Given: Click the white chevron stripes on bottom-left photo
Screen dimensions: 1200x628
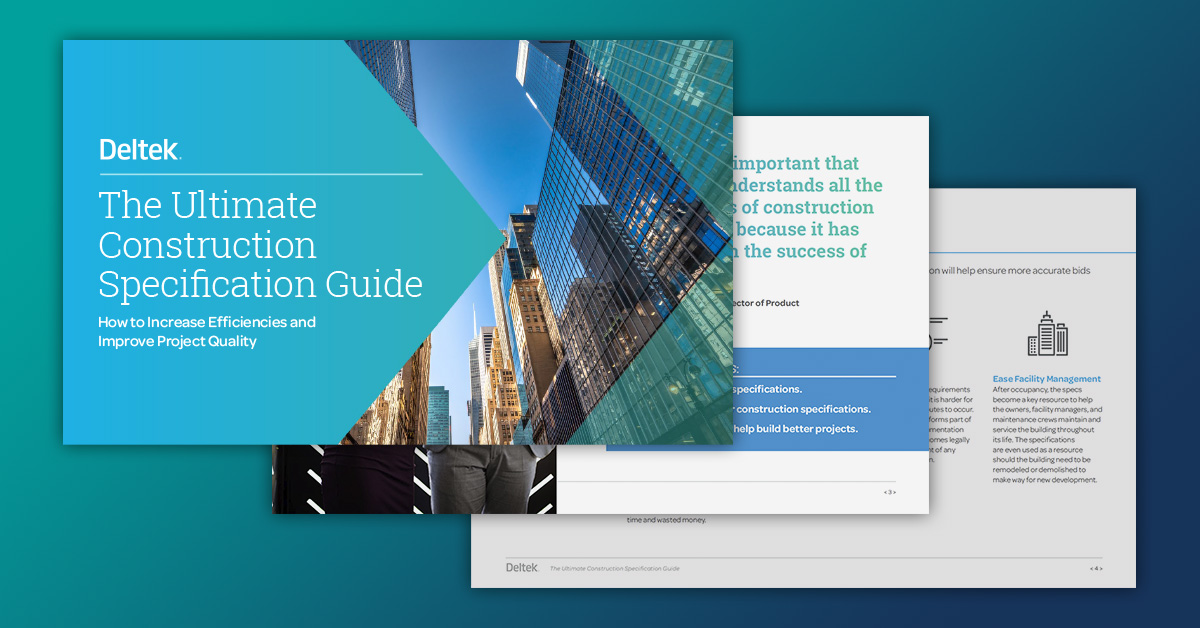Looking at the screenshot, I should coord(312,480).
